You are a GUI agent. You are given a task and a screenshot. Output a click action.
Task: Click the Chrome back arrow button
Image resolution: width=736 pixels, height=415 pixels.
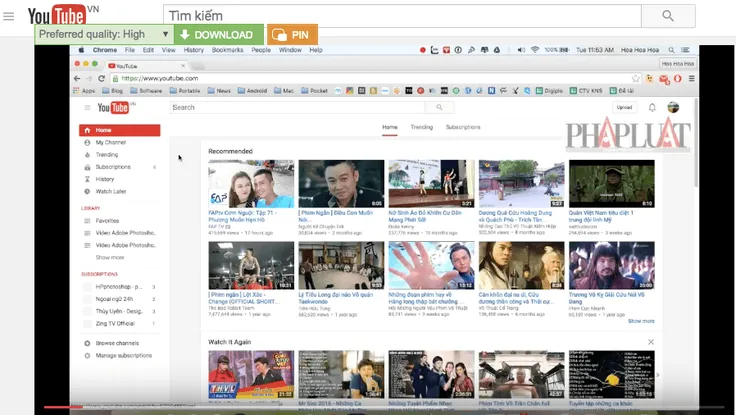pos(75,78)
